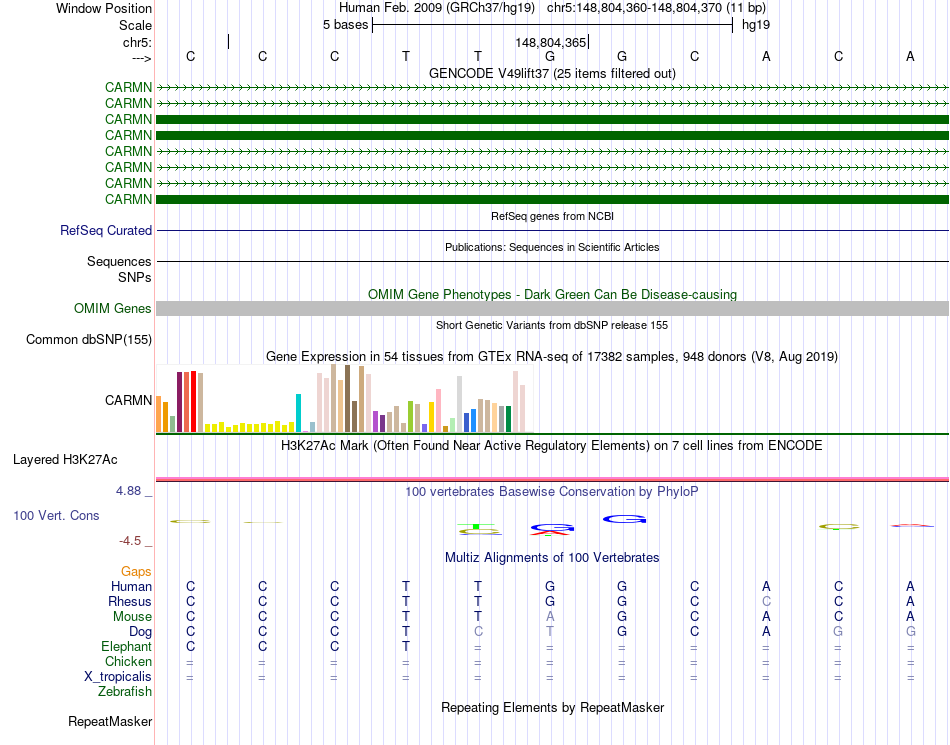Open the OMIM Gene Phenotypes track title

pyautogui.click(x=552, y=294)
